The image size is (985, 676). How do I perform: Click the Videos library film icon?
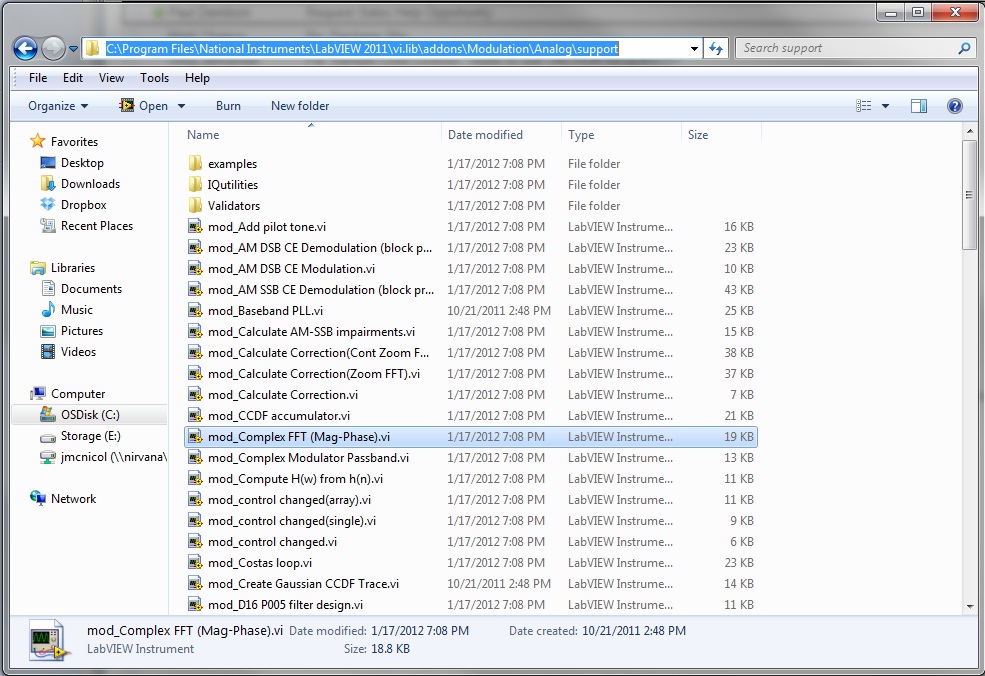(48, 351)
